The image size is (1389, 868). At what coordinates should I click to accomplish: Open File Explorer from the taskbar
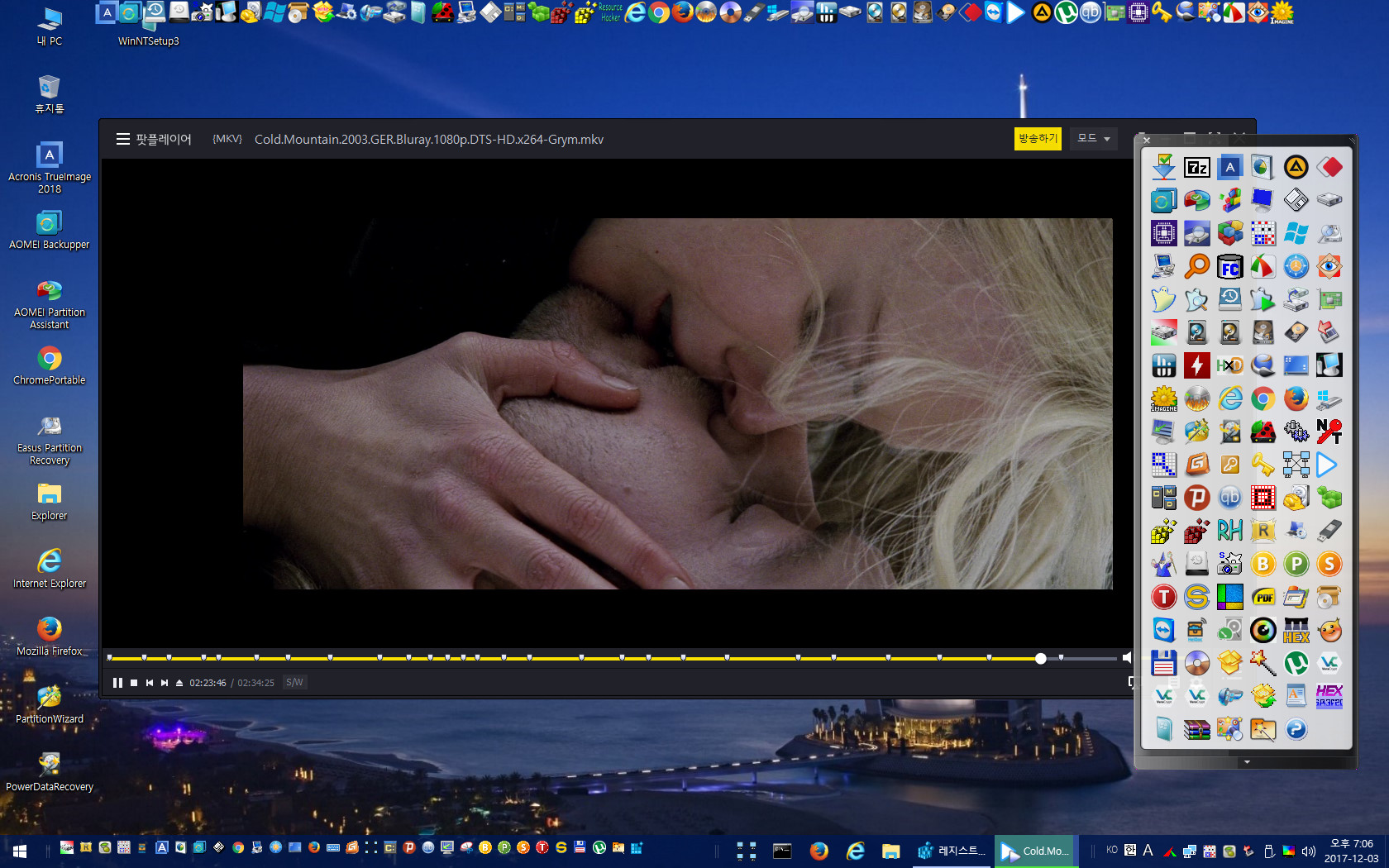click(890, 851)
